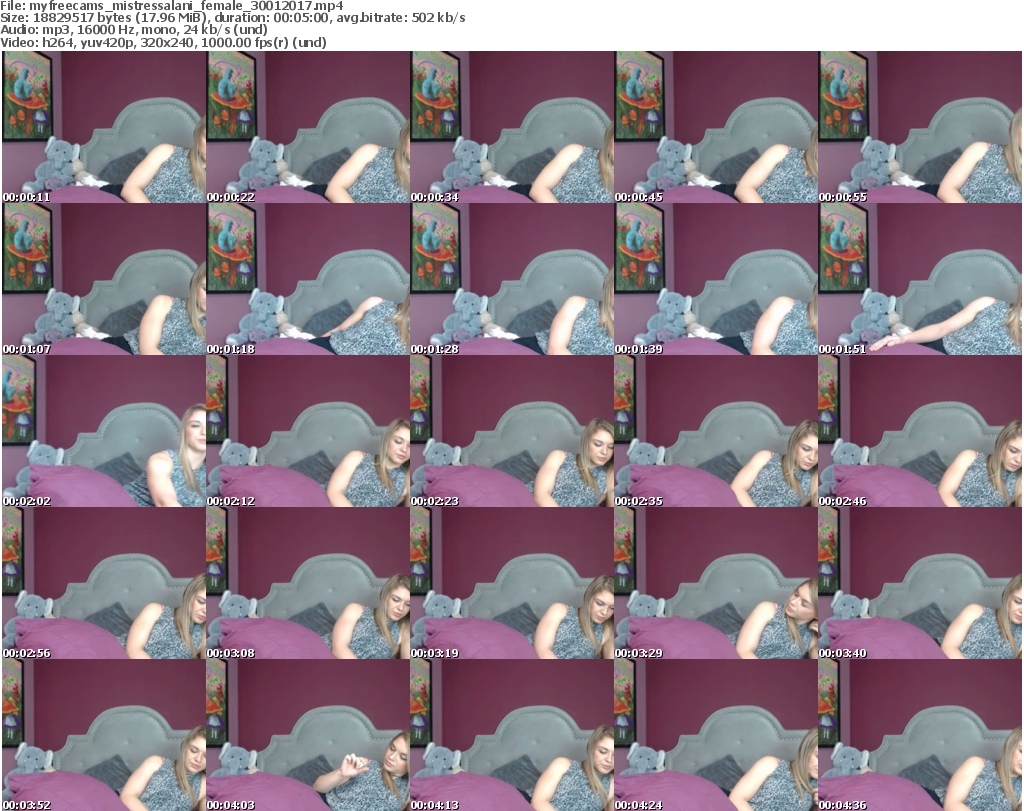Click the thumbnail marked 00:03:52
The width and height of the screenshot is (1024, 811).
tap(104, 735)
